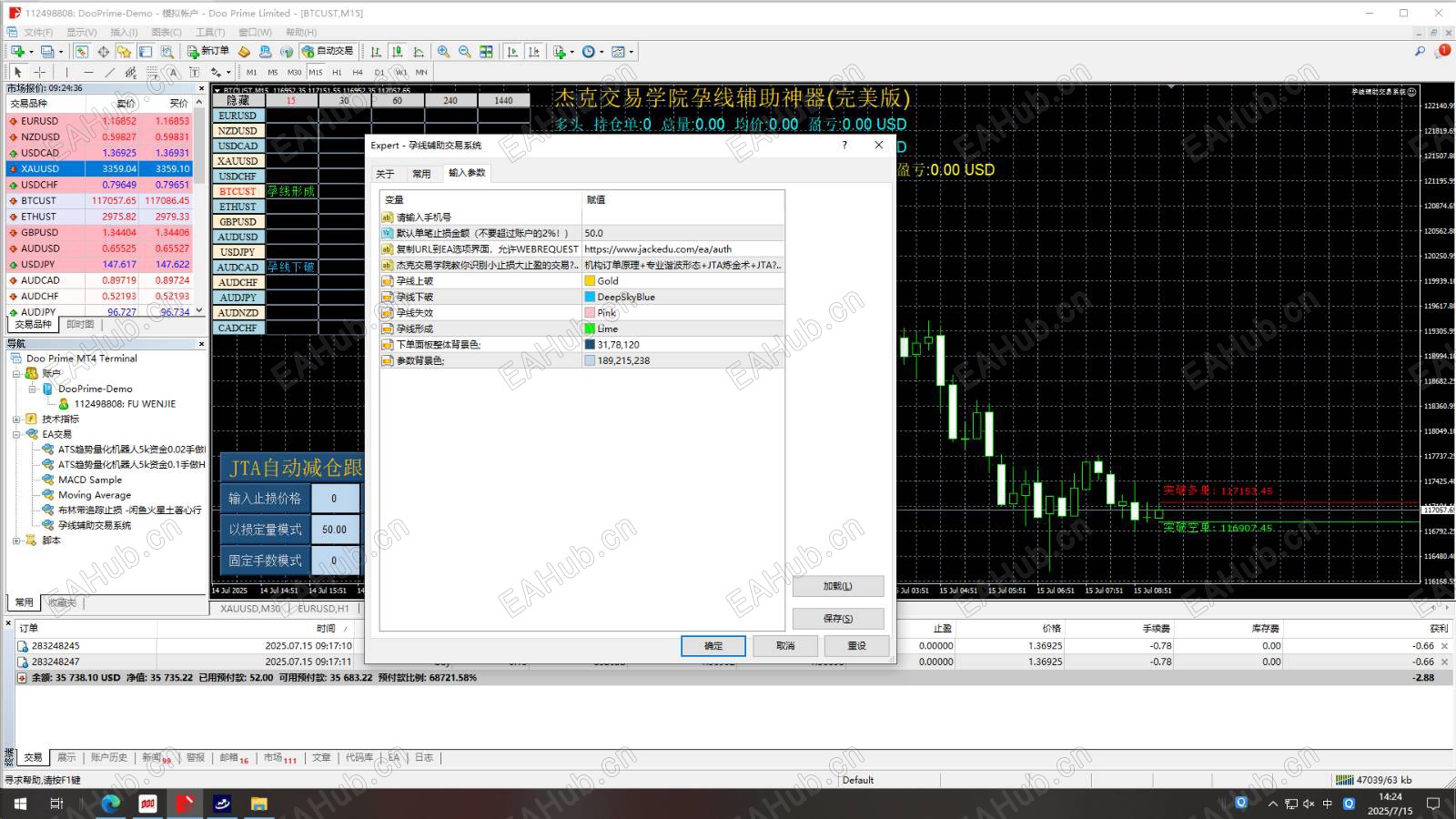The image size is (1456, 819).
Task: Open the new chart dropdown arrow
Action: [x=30, y=52]
